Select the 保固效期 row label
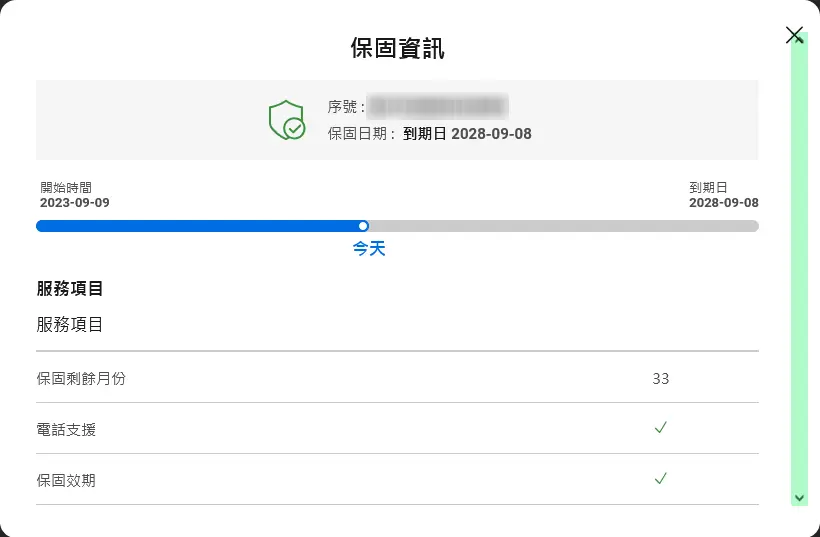The image size is (820, 537). tap(66, 480)
